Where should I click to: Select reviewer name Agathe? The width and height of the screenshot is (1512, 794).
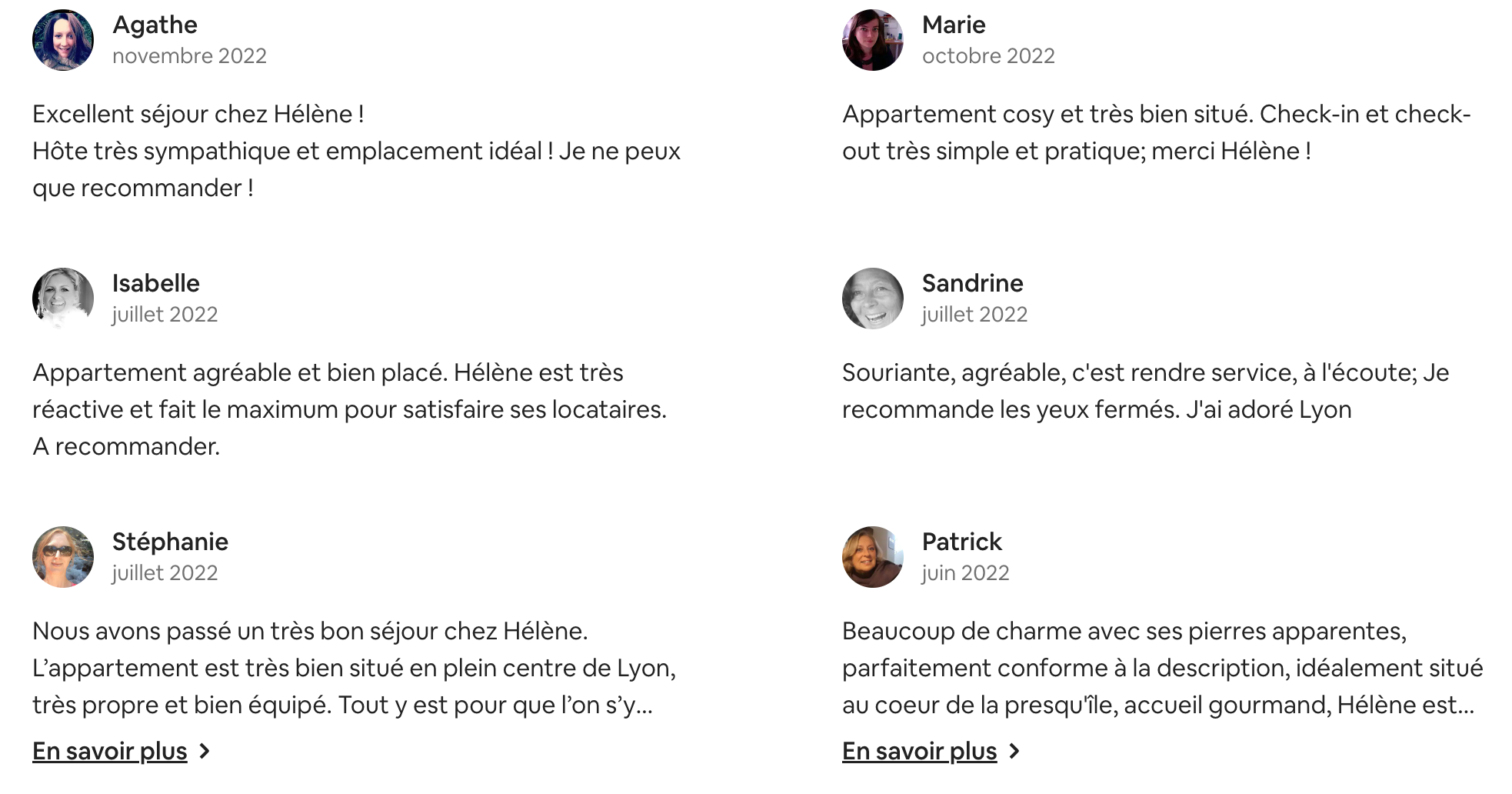tap(155, 25)
